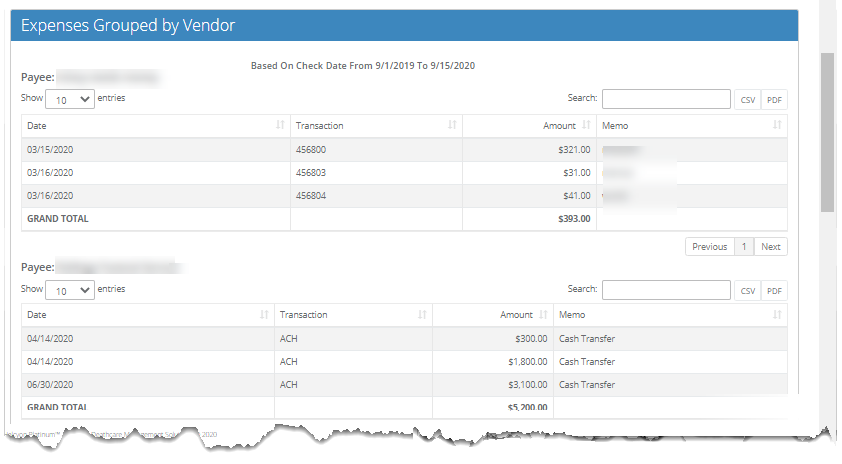The width and height of the screenshot is (842, 464).
Task: Click the 03/15/2020 date cell
Action: click(156, 150)
